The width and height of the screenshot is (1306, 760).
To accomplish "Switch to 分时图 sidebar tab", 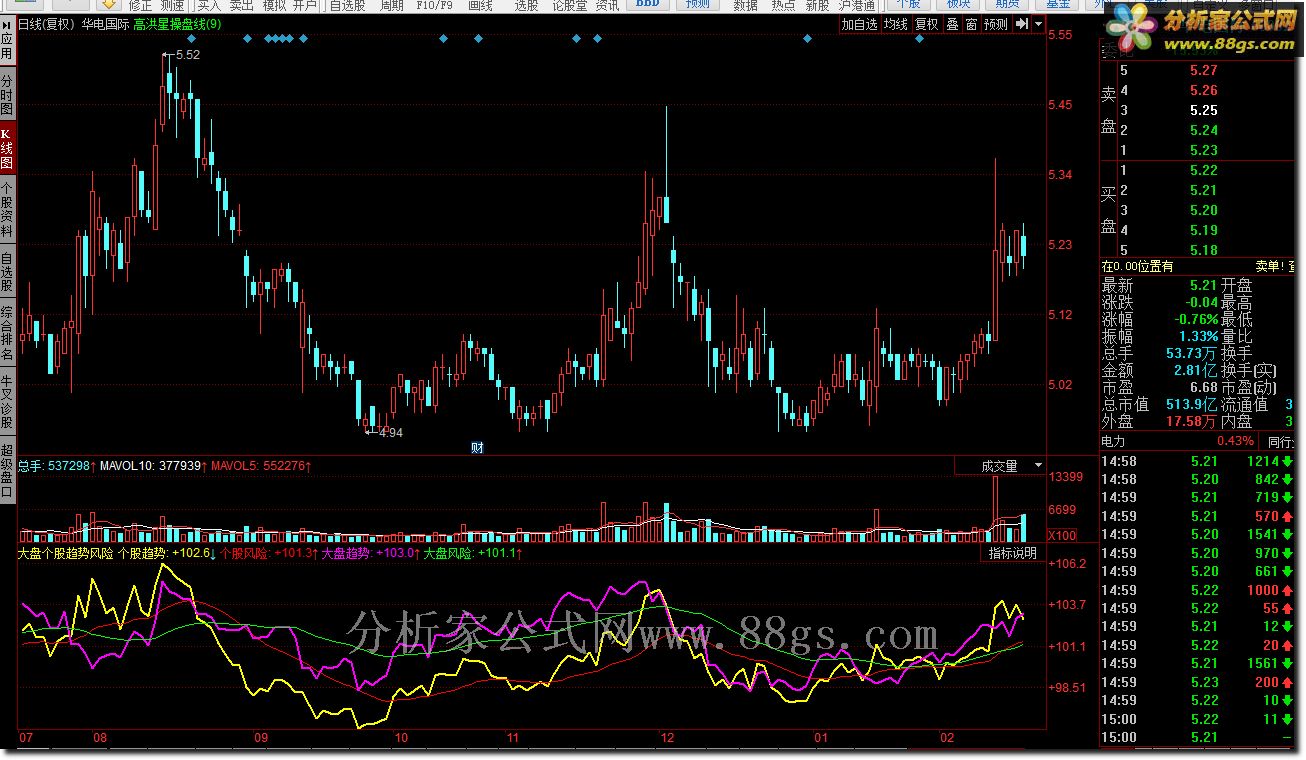I will pyautogui.click(x=7, y=94).
